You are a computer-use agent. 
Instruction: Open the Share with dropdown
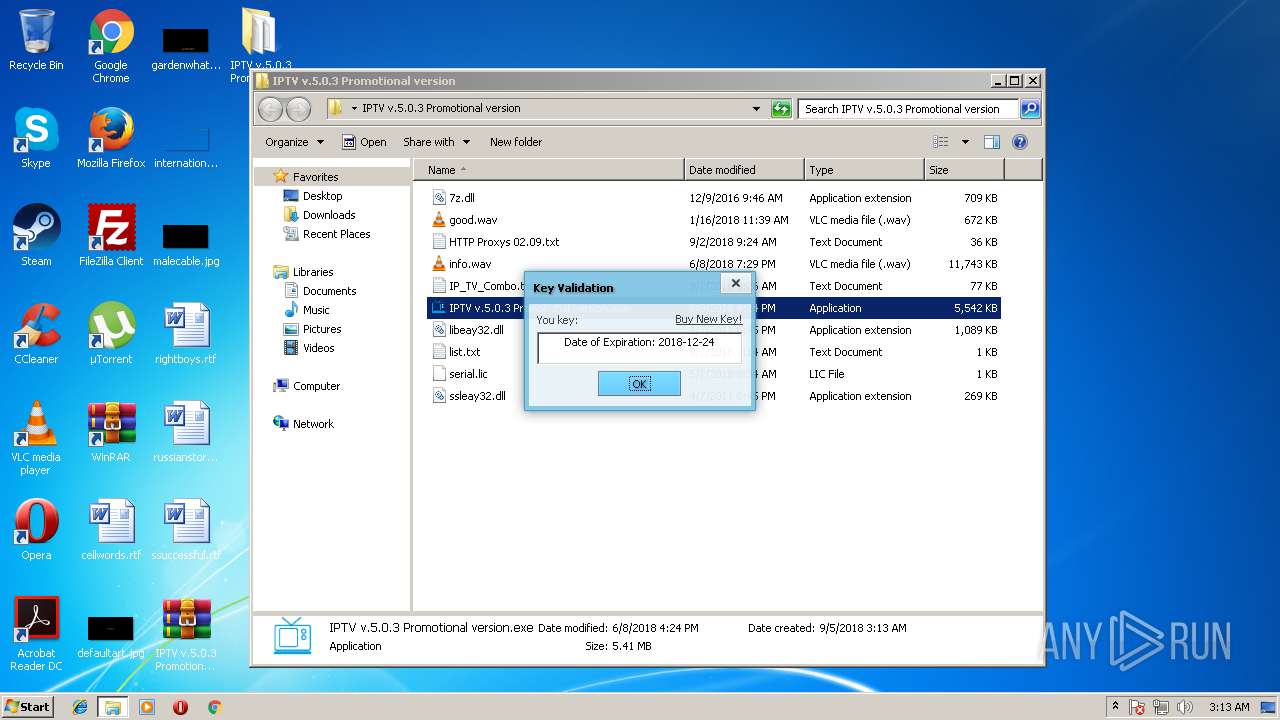point(436,142)
